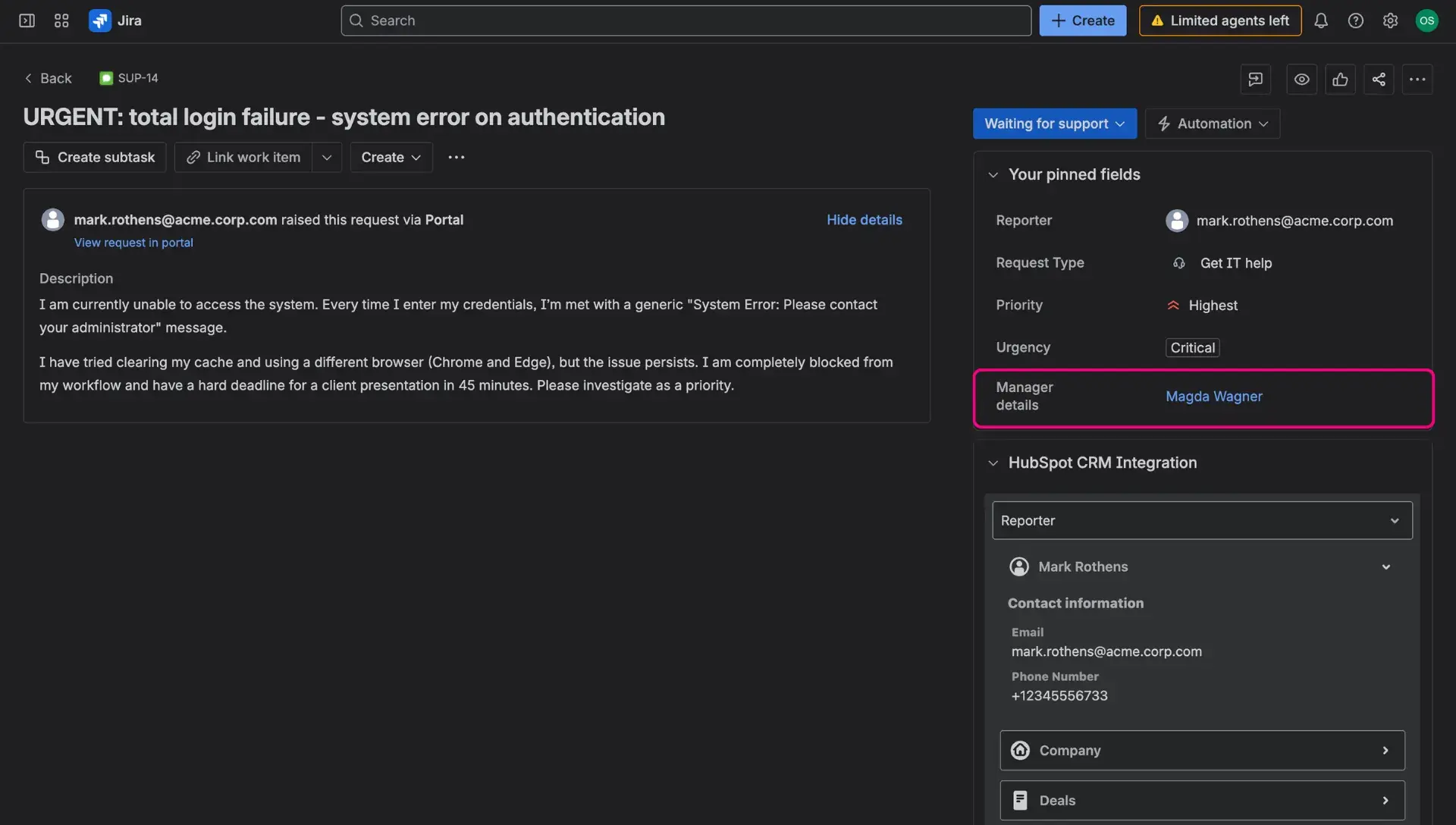The width and height of the screenshot is (1456, 825).
Task: Collapse the Mark Rothens contact card
Action: [1386, 566]
